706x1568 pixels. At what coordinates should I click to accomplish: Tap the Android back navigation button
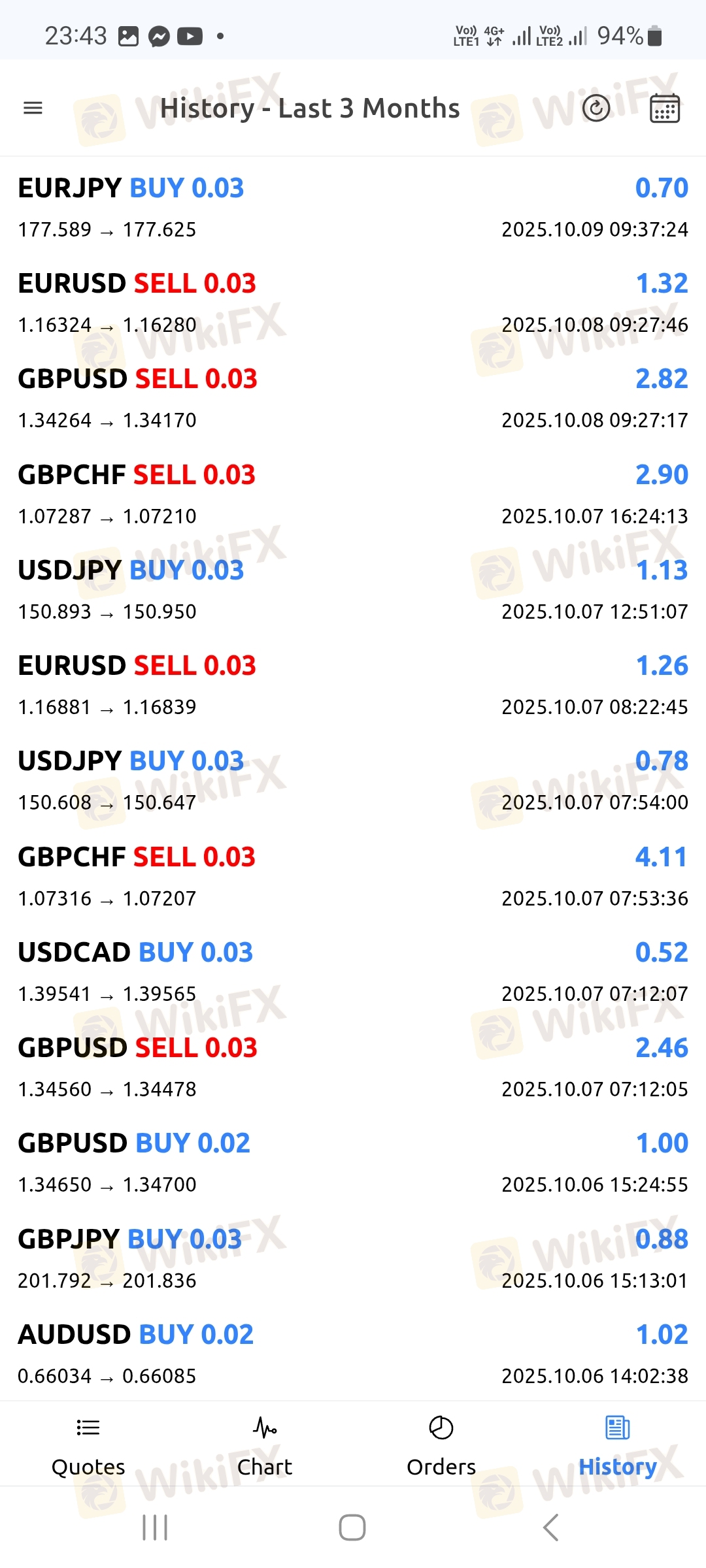(550, 1527)
